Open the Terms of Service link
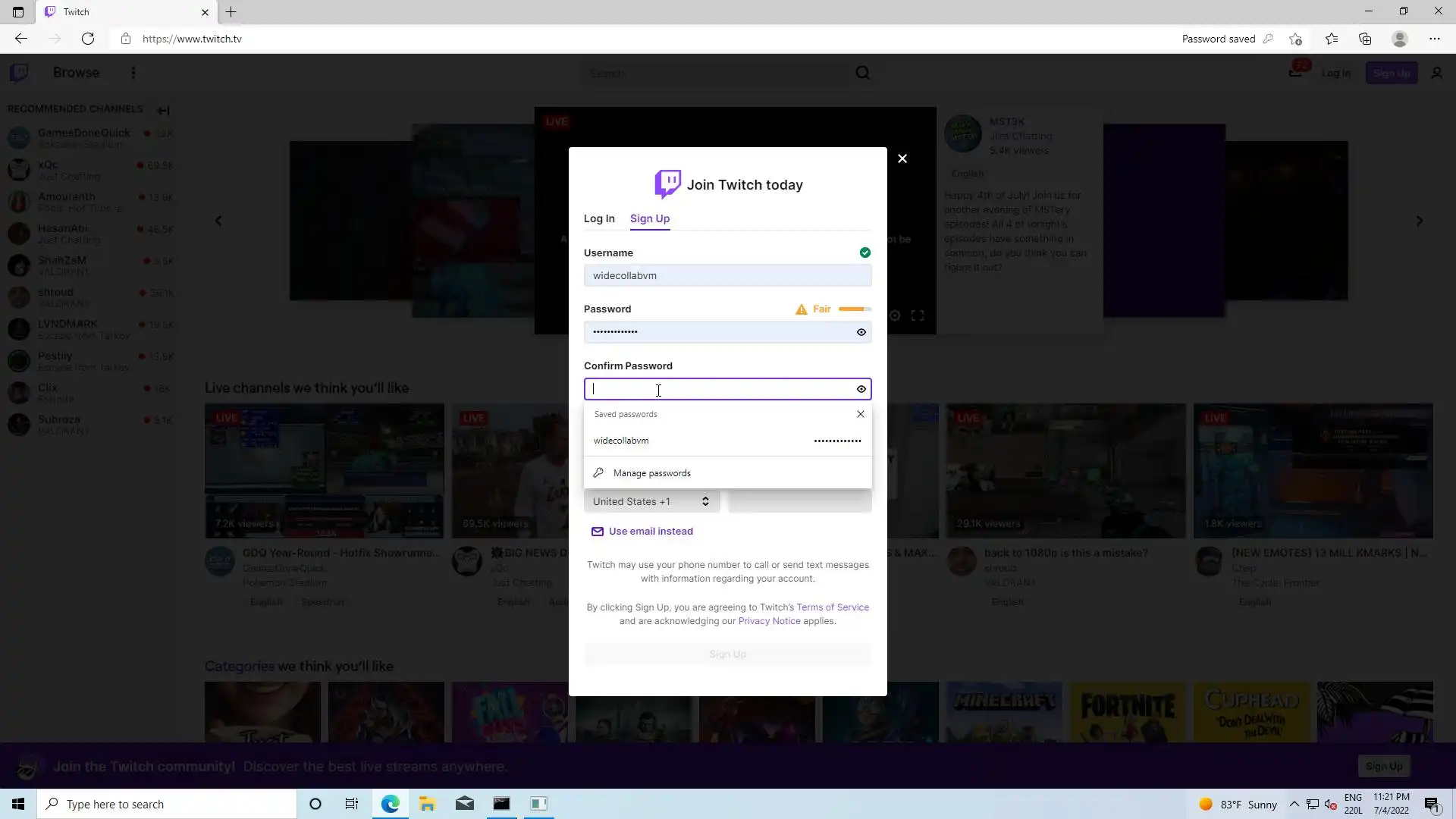 pos(832,607)
